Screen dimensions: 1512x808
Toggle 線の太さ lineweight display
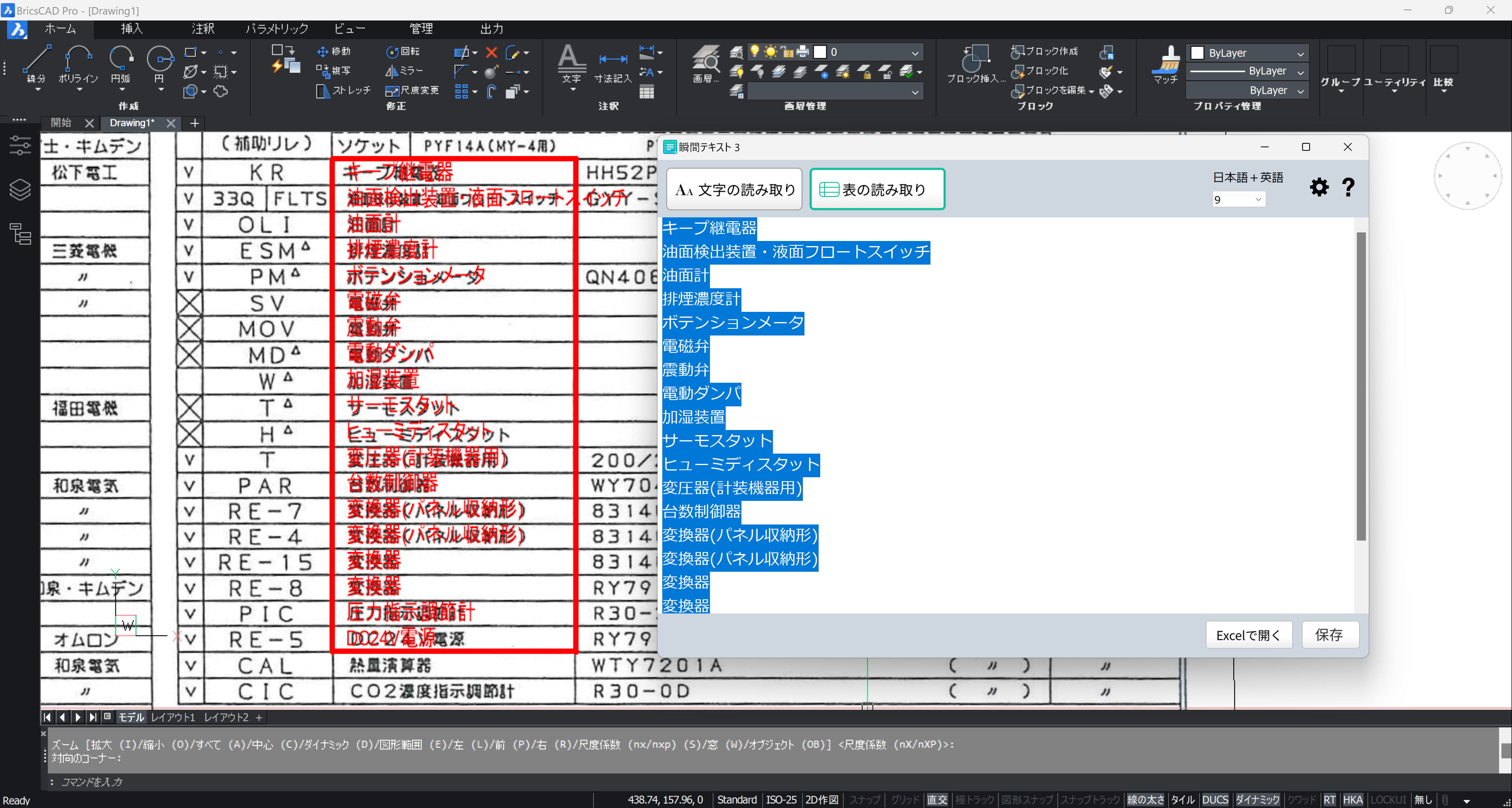[1145, 800]
